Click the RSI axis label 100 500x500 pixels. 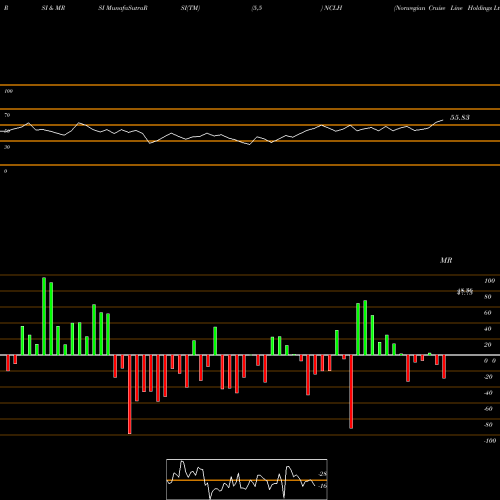pos(8,91)
